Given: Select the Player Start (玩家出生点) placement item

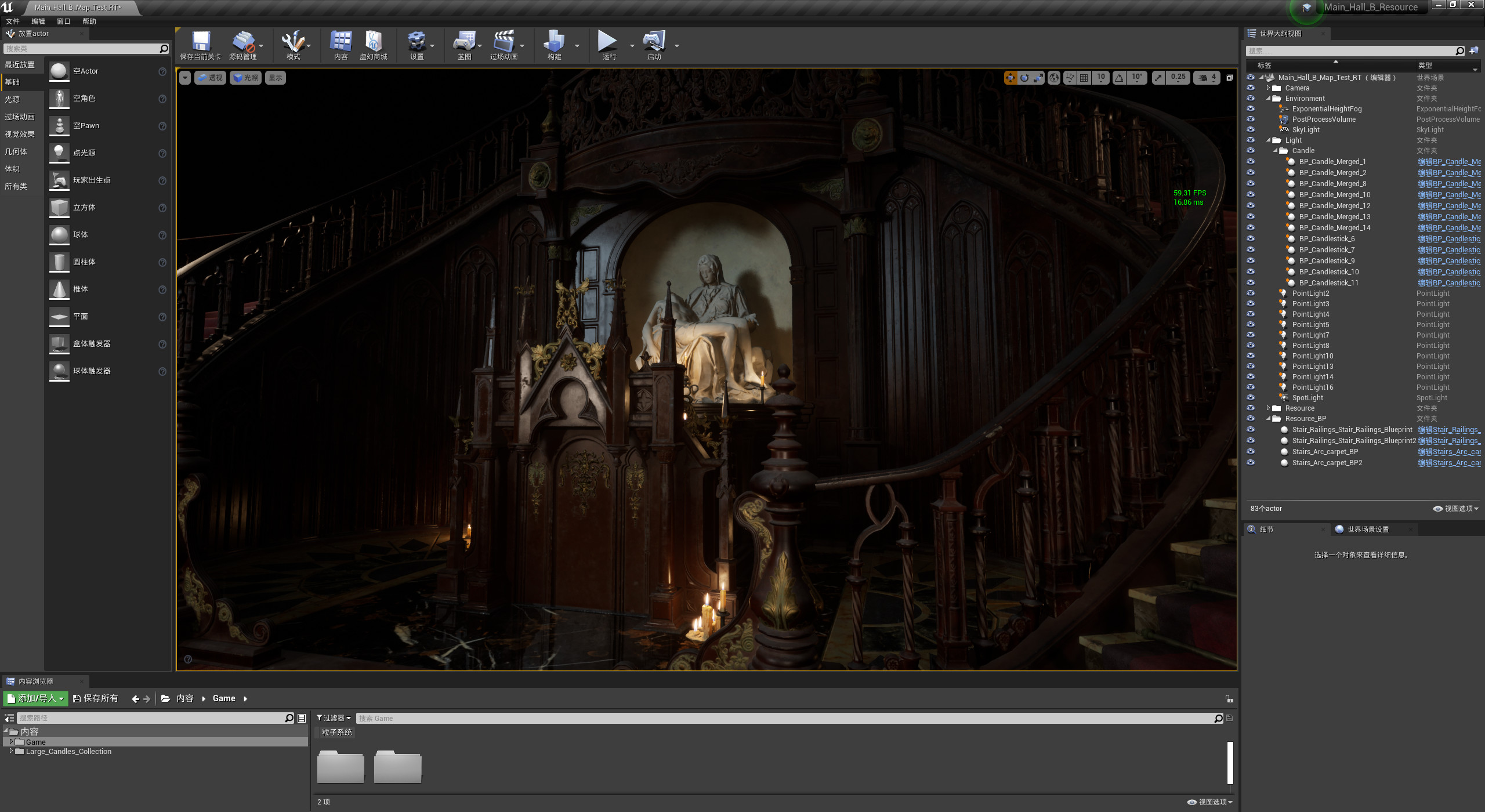Looking at the screenshot, I should (108, 180).
